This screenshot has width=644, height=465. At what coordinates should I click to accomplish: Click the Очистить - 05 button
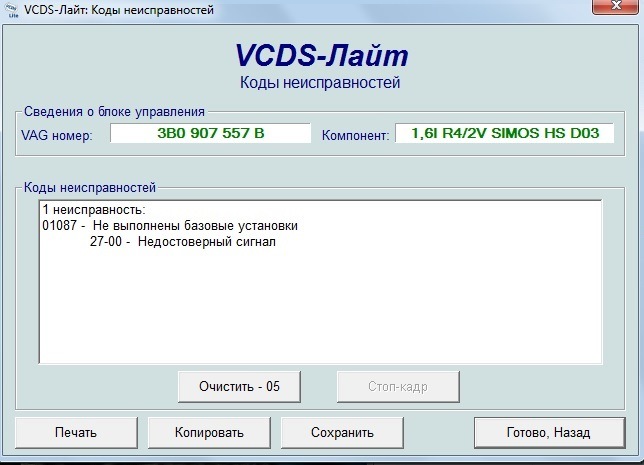[239, 387]
